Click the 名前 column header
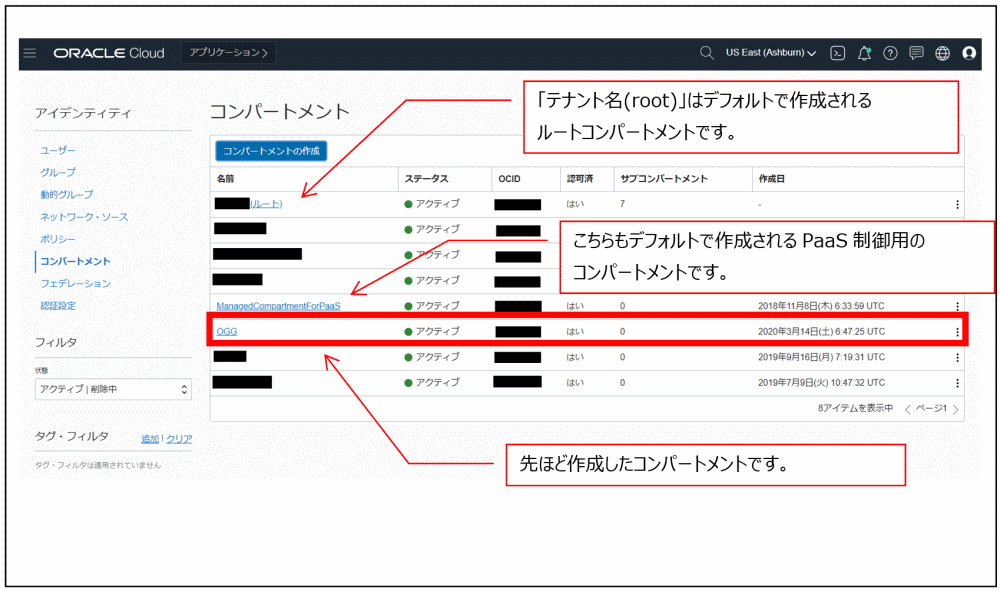Image resolution: width=1000 pixels, height=591 pixels. (225, 179)
